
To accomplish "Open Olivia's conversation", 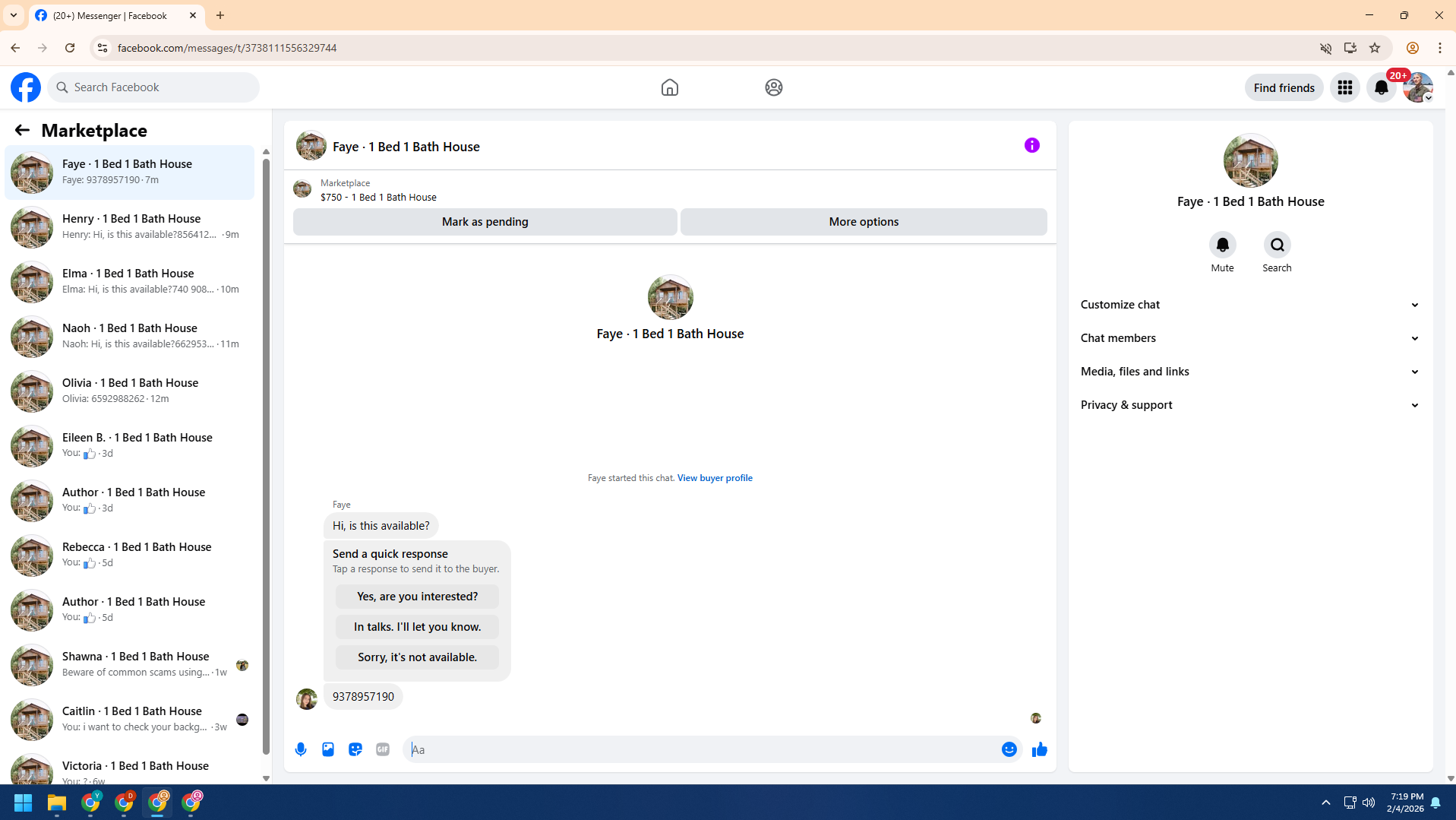I will (130, 391).
